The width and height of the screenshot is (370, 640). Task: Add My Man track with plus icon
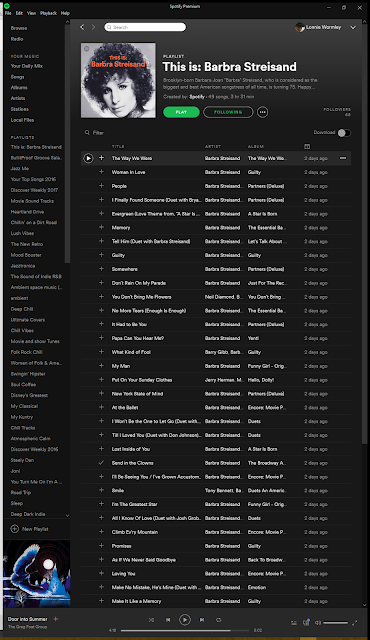[x=101, y=366]
